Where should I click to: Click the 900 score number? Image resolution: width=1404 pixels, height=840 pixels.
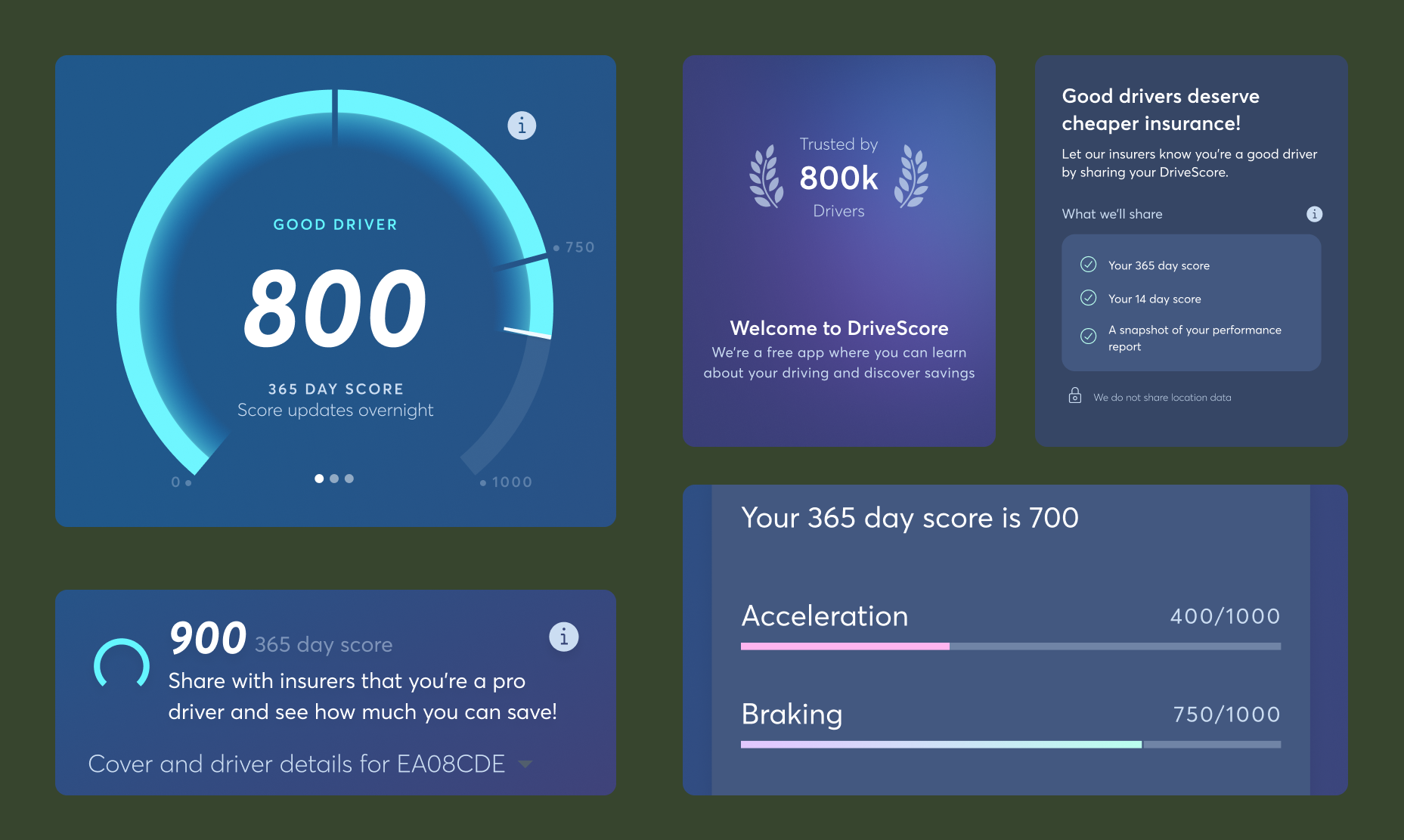[208, 638]
